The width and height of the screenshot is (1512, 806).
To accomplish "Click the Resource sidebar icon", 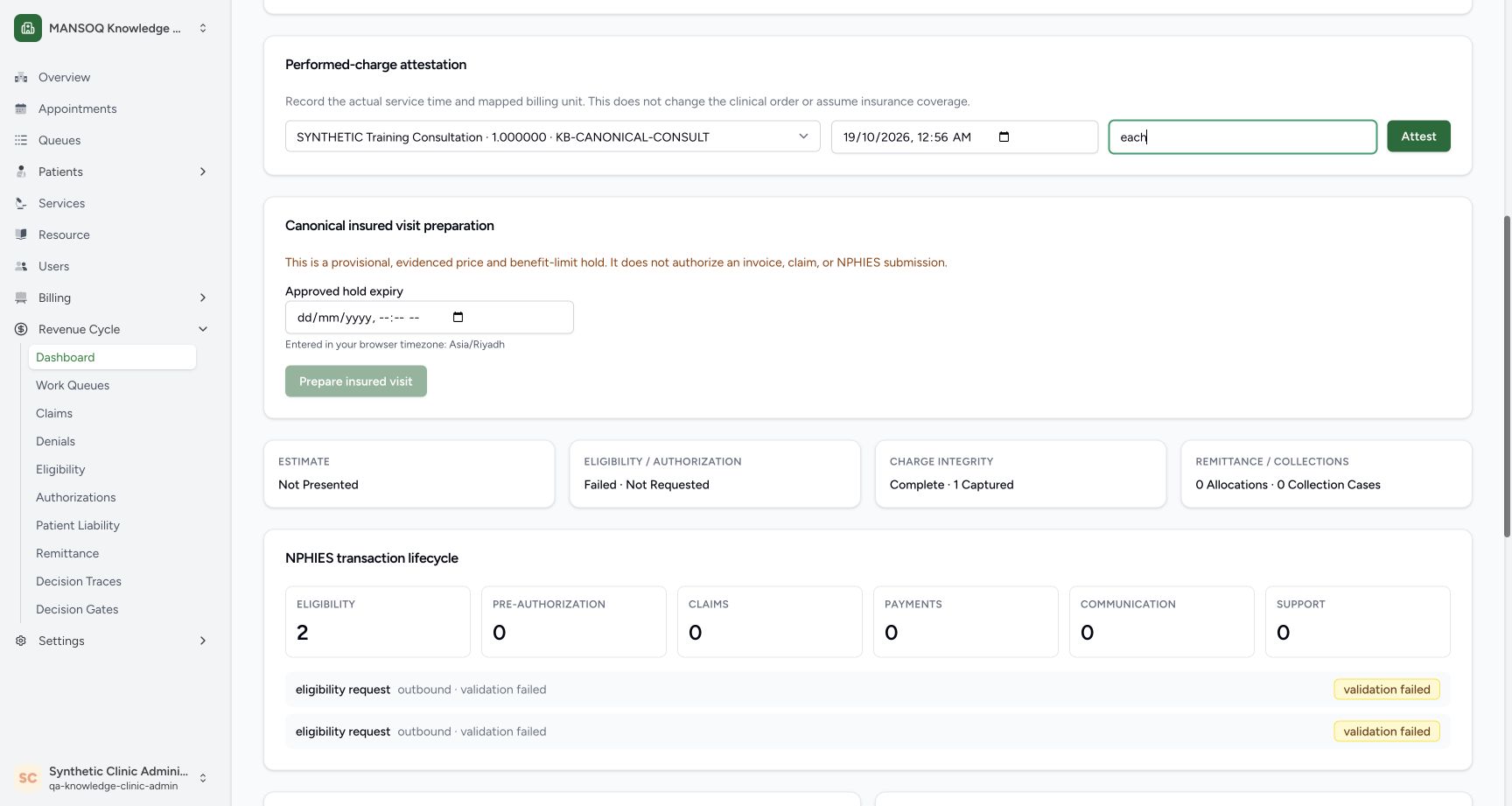I will pos(21,235).
